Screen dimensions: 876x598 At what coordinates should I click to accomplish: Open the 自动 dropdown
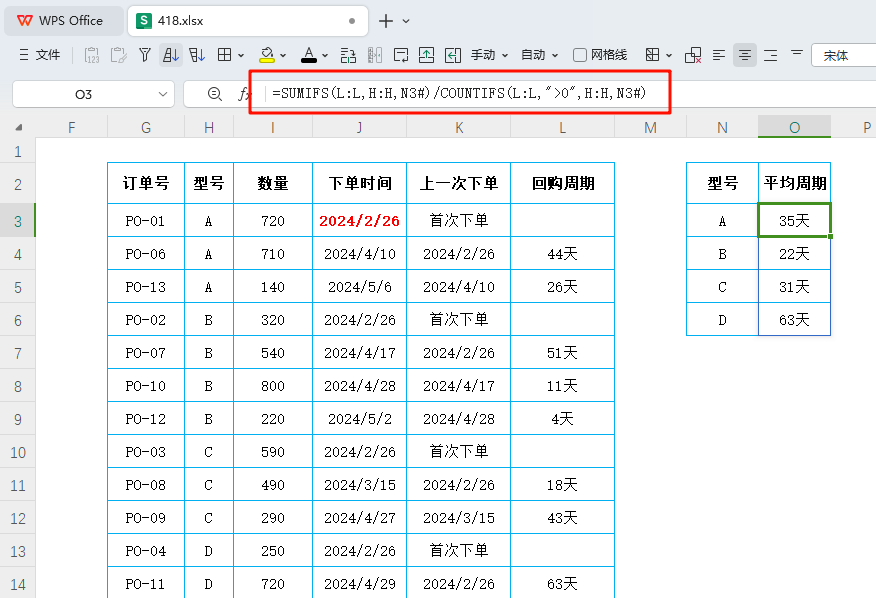pyautogui.click(x=539, y=55)
